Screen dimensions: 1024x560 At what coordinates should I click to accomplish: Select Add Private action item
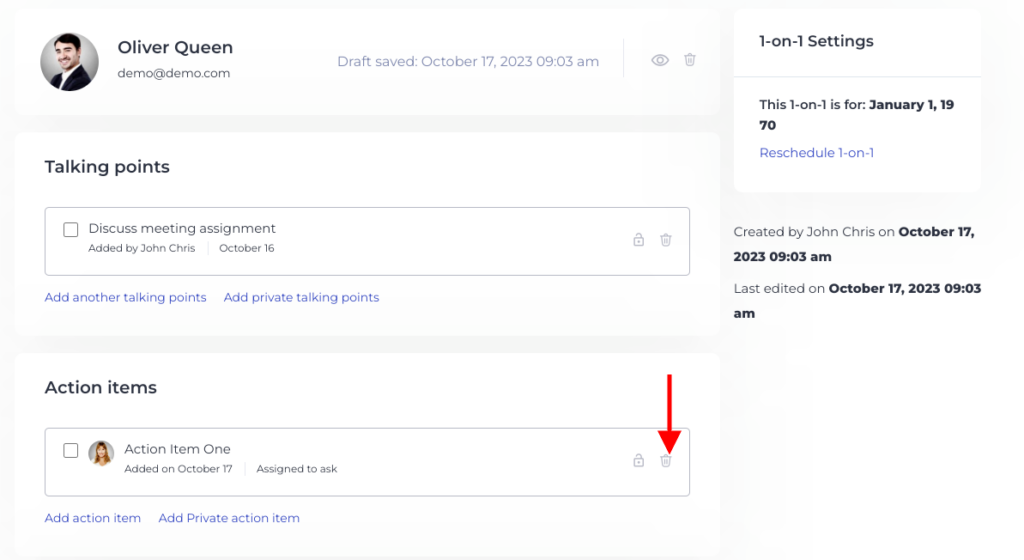point(229,518)
